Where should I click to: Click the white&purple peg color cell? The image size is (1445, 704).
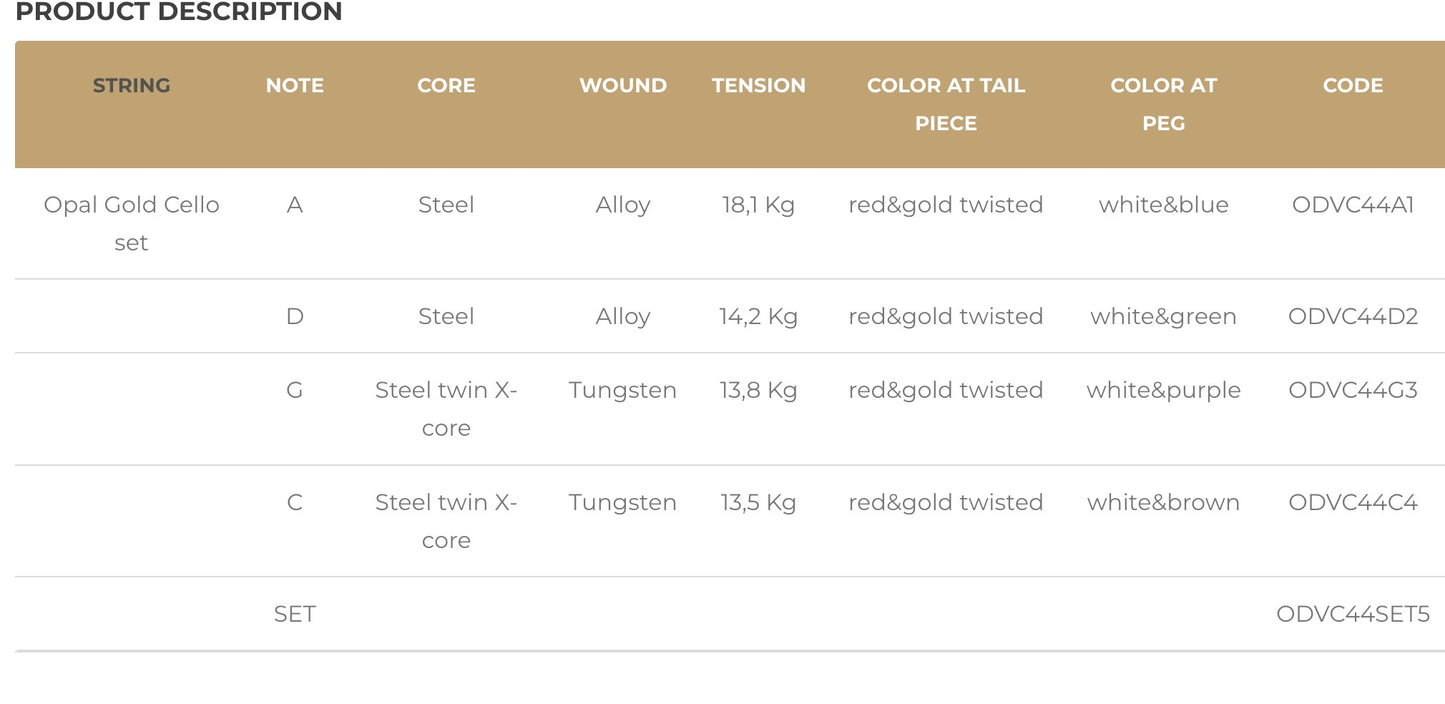(1163, 390)
